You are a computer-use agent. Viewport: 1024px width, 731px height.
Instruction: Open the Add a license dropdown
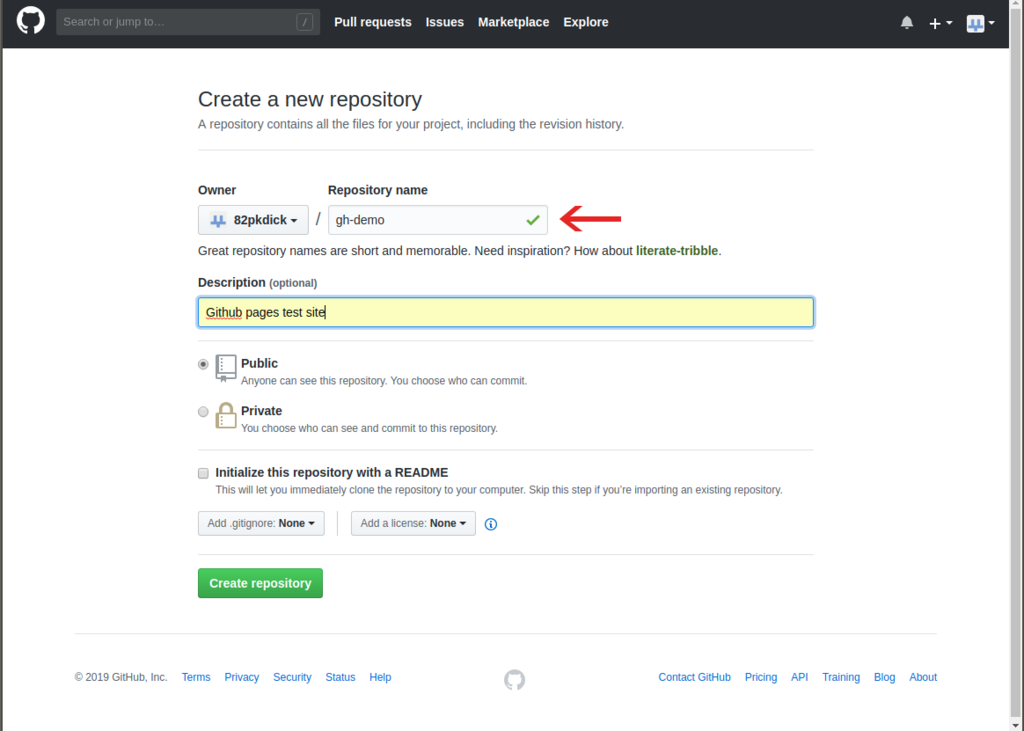(413, 523)
